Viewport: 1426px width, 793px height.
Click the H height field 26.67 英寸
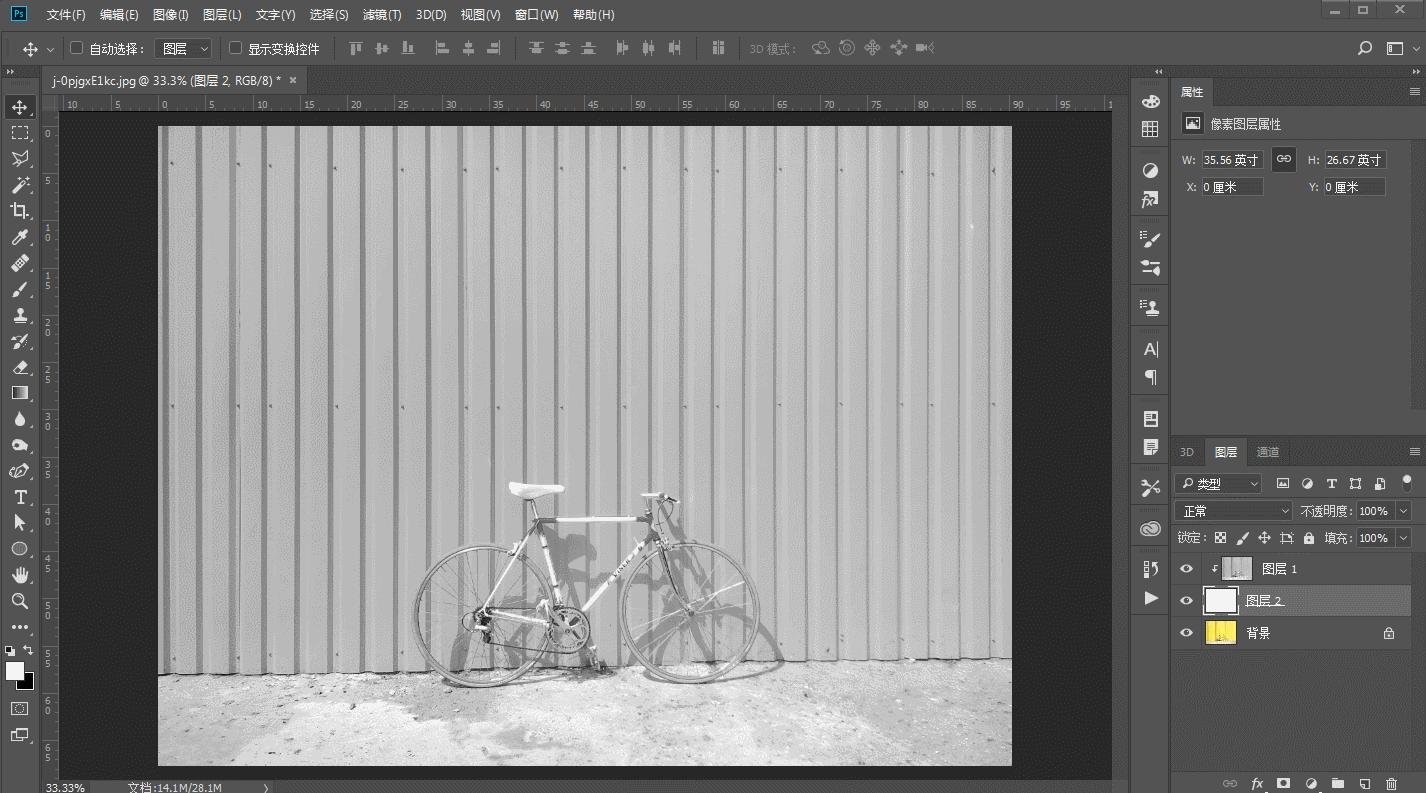(1355, 159)
